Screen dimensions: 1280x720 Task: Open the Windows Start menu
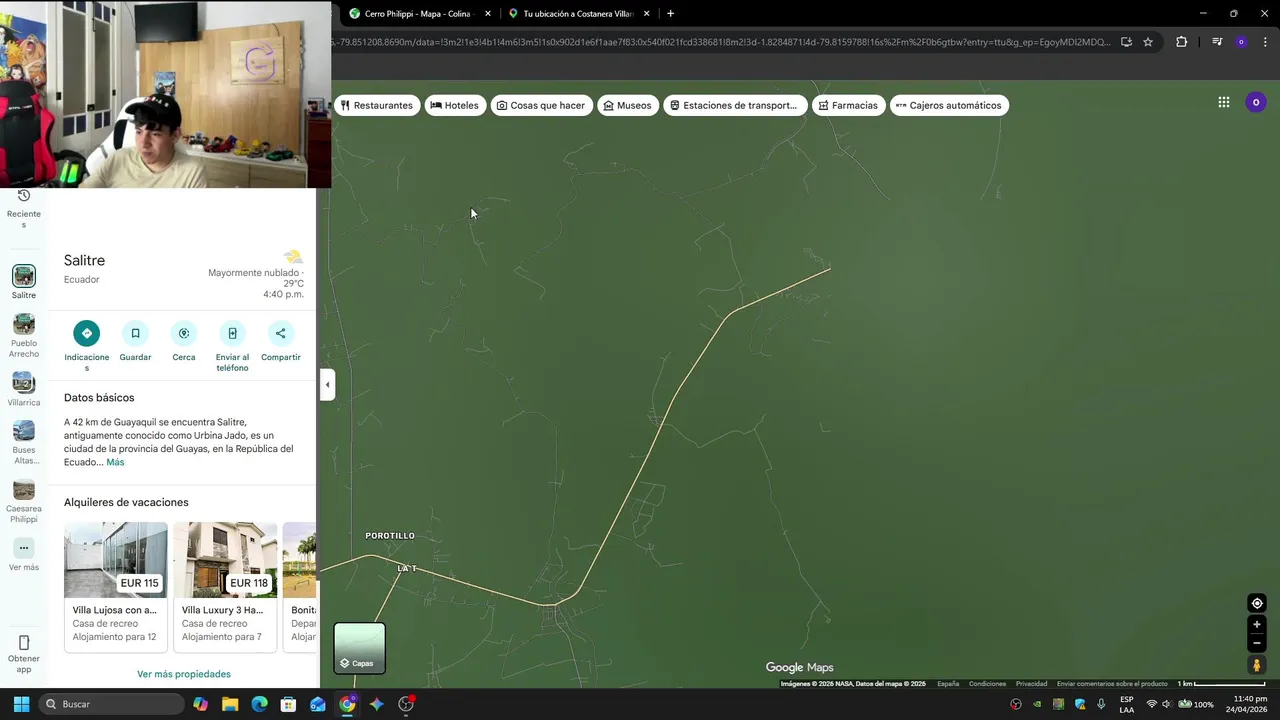21,704
